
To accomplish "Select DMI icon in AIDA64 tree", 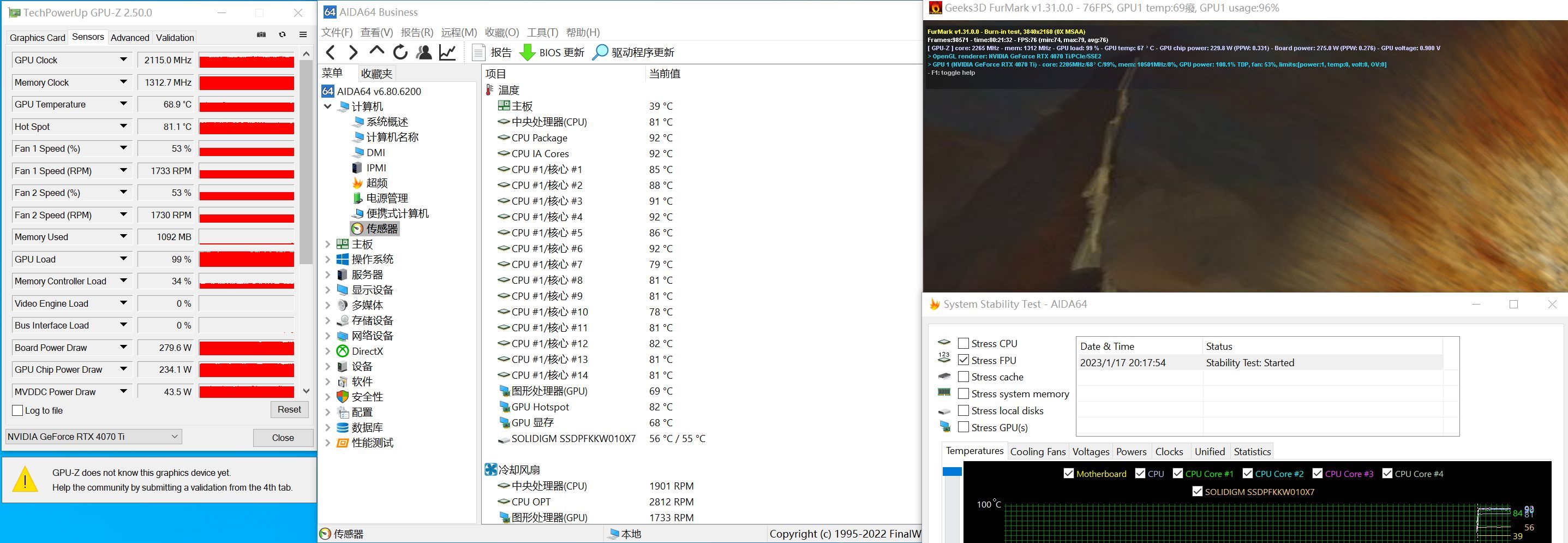I will point(358,152).
